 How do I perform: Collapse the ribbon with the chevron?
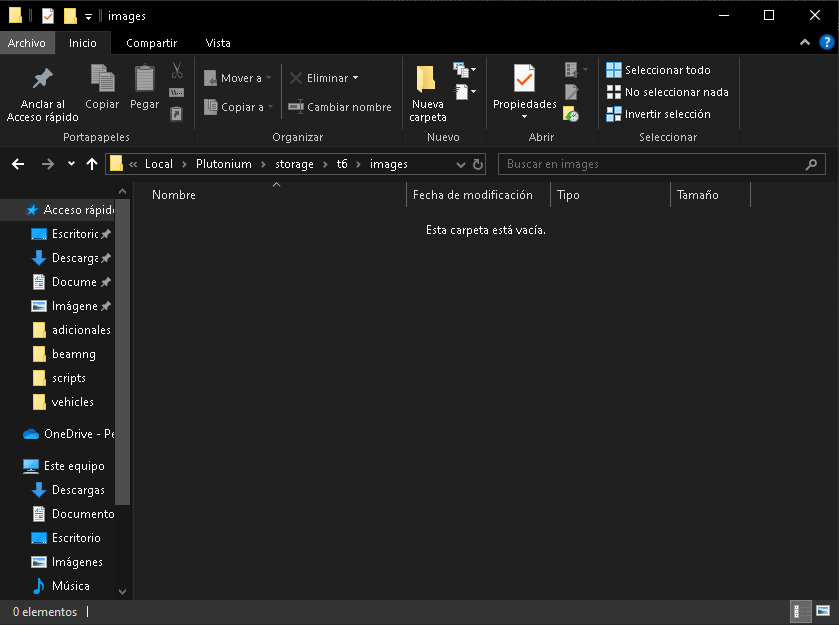(x=804, y=42)
